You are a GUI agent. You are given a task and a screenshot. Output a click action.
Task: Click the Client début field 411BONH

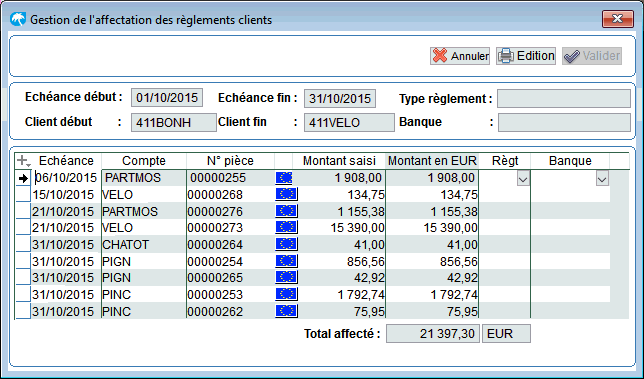[x=173, y=122]
